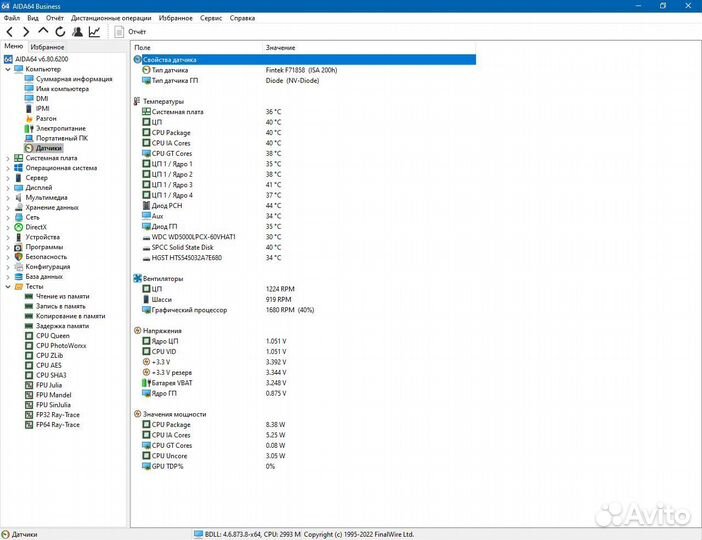The height and width of the screenshot is (540, 702).
Task: Click the Сеть network icon
Action: [18, 217]
